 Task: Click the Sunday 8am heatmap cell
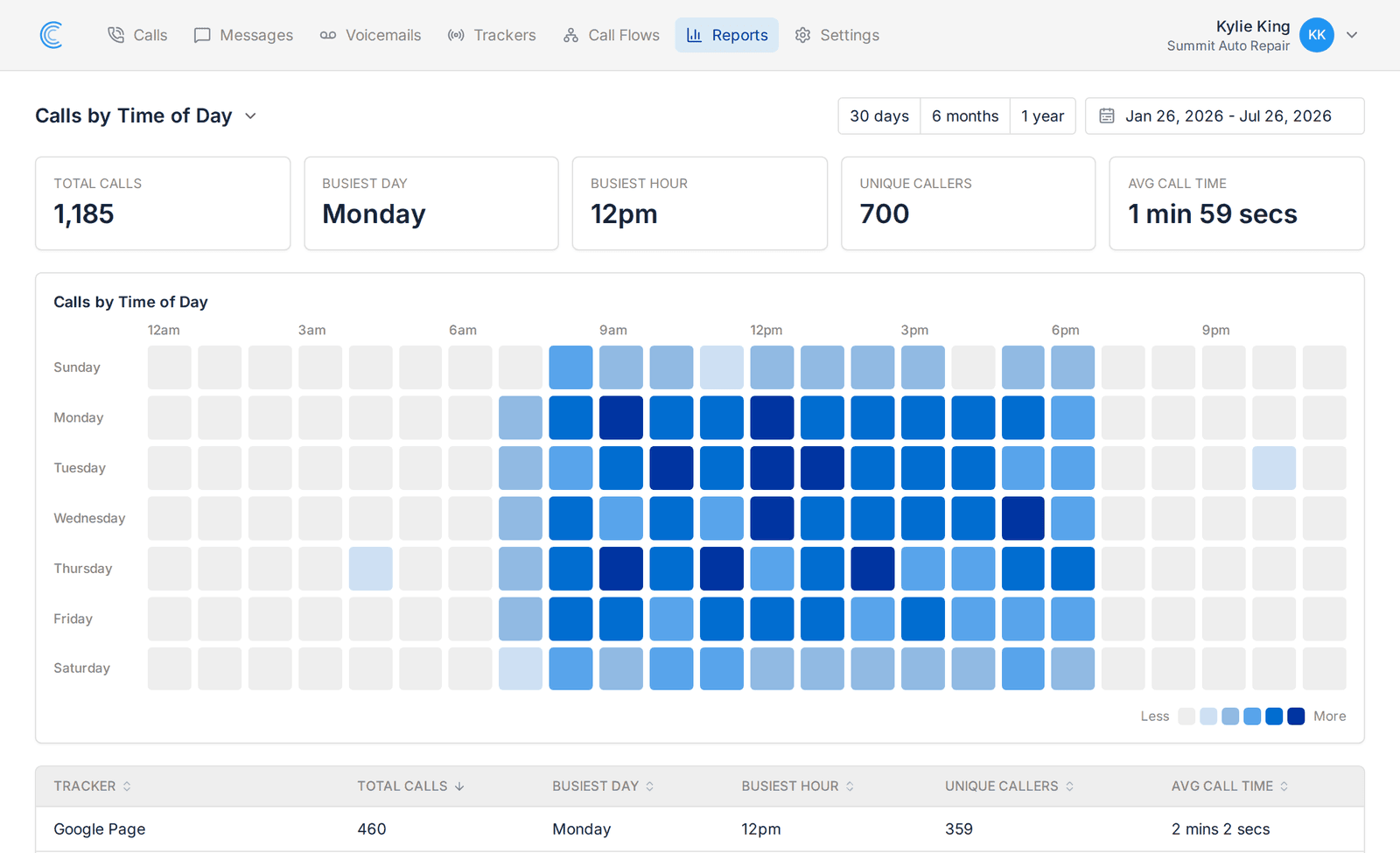[570, 367]
